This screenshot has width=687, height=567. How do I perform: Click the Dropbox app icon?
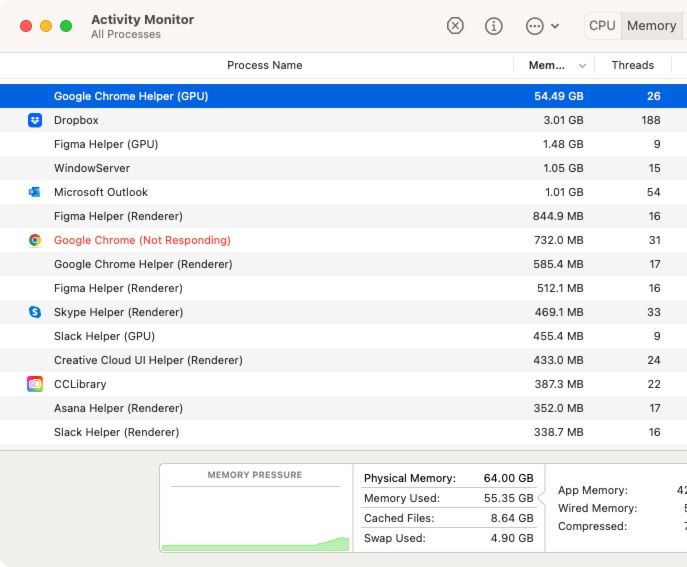tap(35, 120)
